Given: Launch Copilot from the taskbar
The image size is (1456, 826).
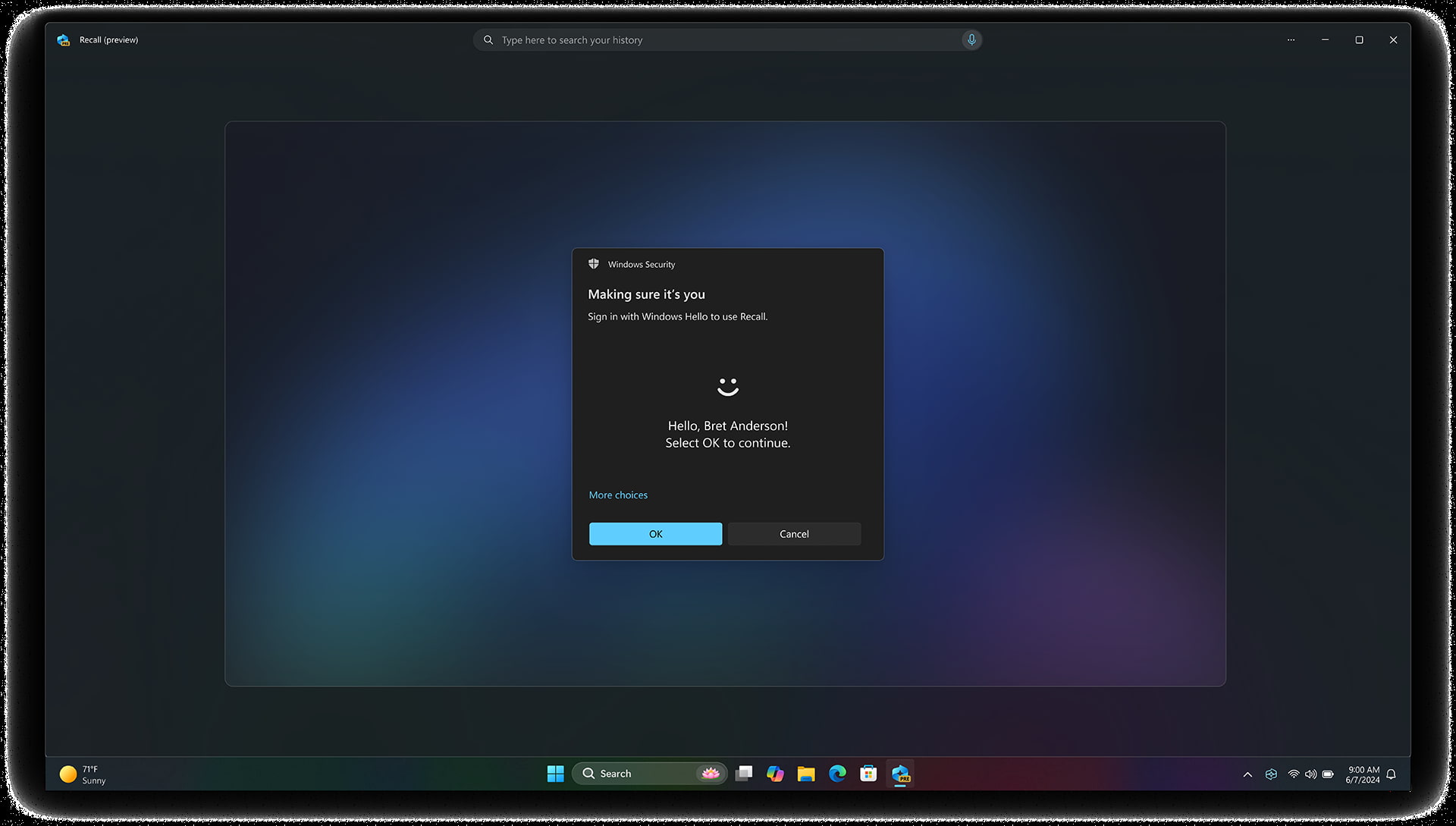Looking at the screenshot, I should pos(775,774).
